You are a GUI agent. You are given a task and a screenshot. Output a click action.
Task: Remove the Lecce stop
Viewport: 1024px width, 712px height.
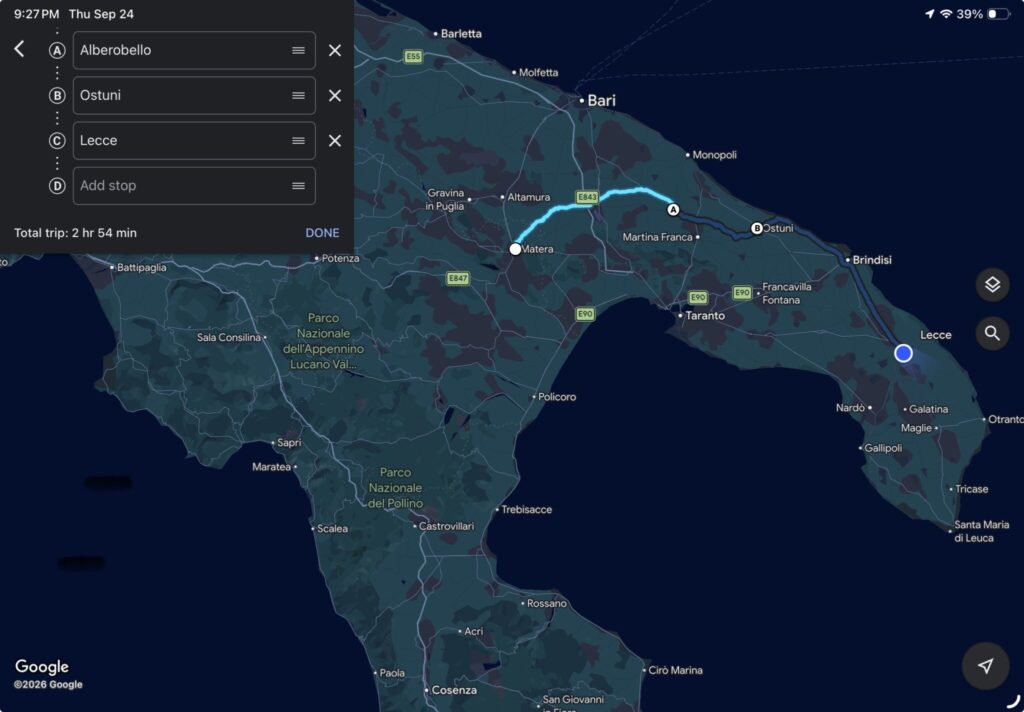tap(334, 140)
